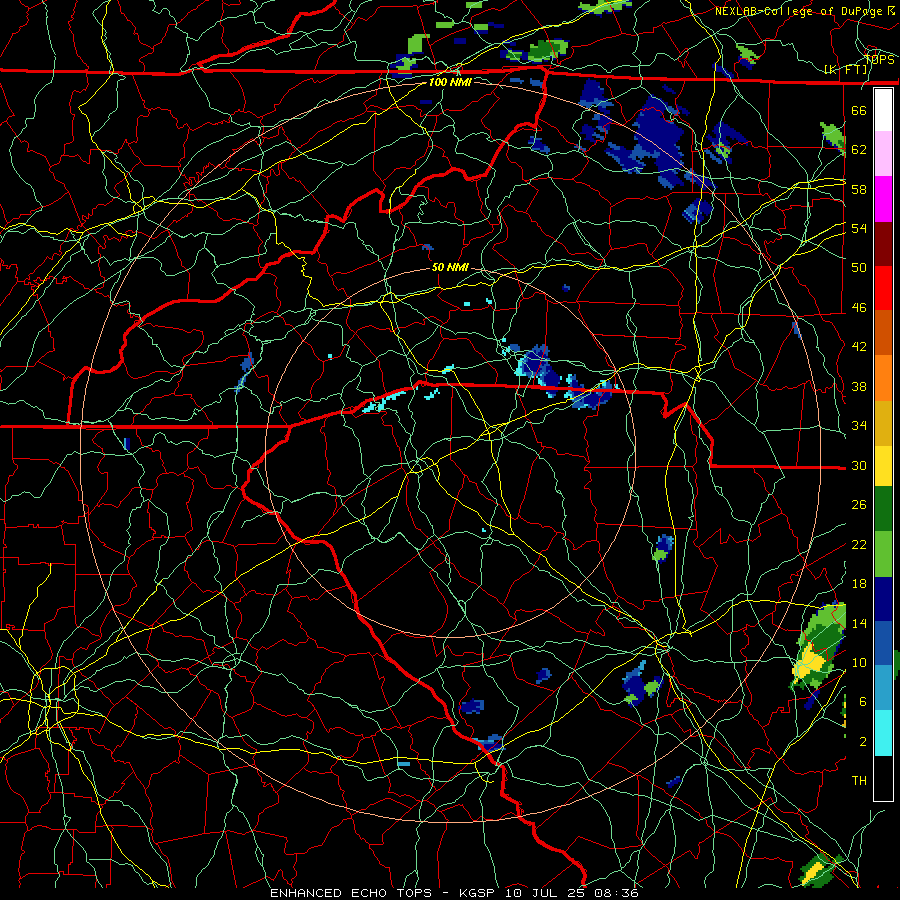This screenshot has height=900, width=900.
Task: Click the legend value '10'
Action: (x=859, y=662)
